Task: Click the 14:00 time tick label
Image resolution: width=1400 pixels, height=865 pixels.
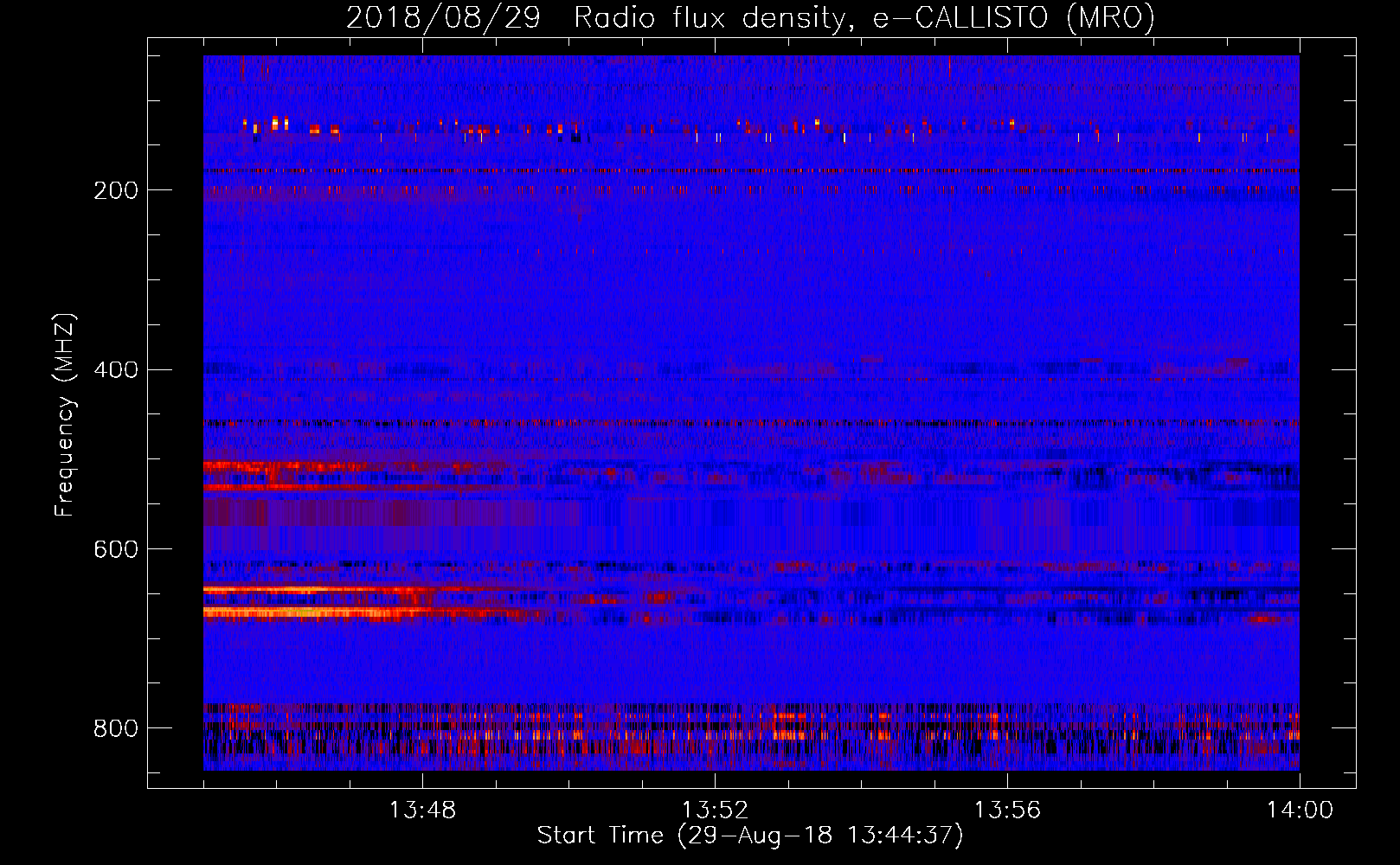Action: [1300, 811]
